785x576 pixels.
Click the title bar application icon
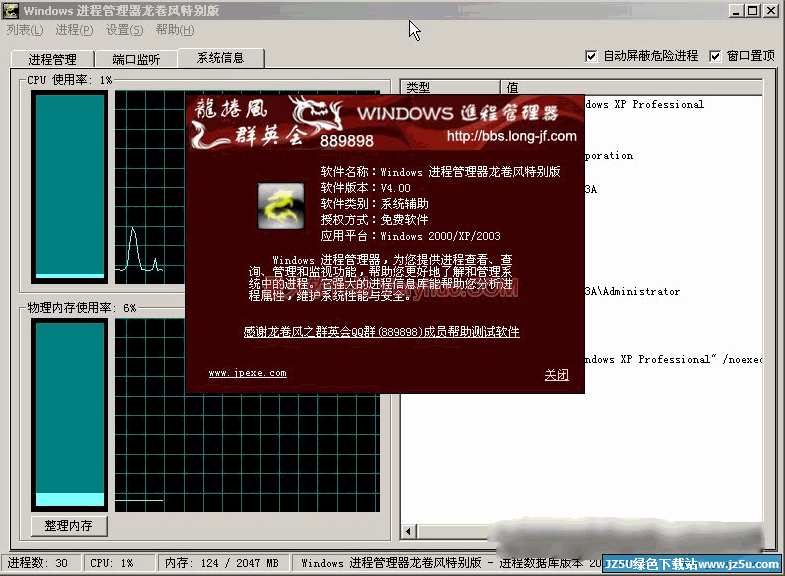tap(11, 11)
